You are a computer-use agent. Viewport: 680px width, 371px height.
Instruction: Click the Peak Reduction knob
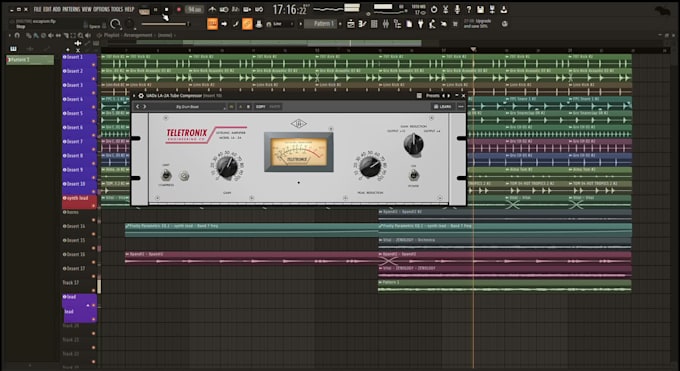tap(370, 167)
